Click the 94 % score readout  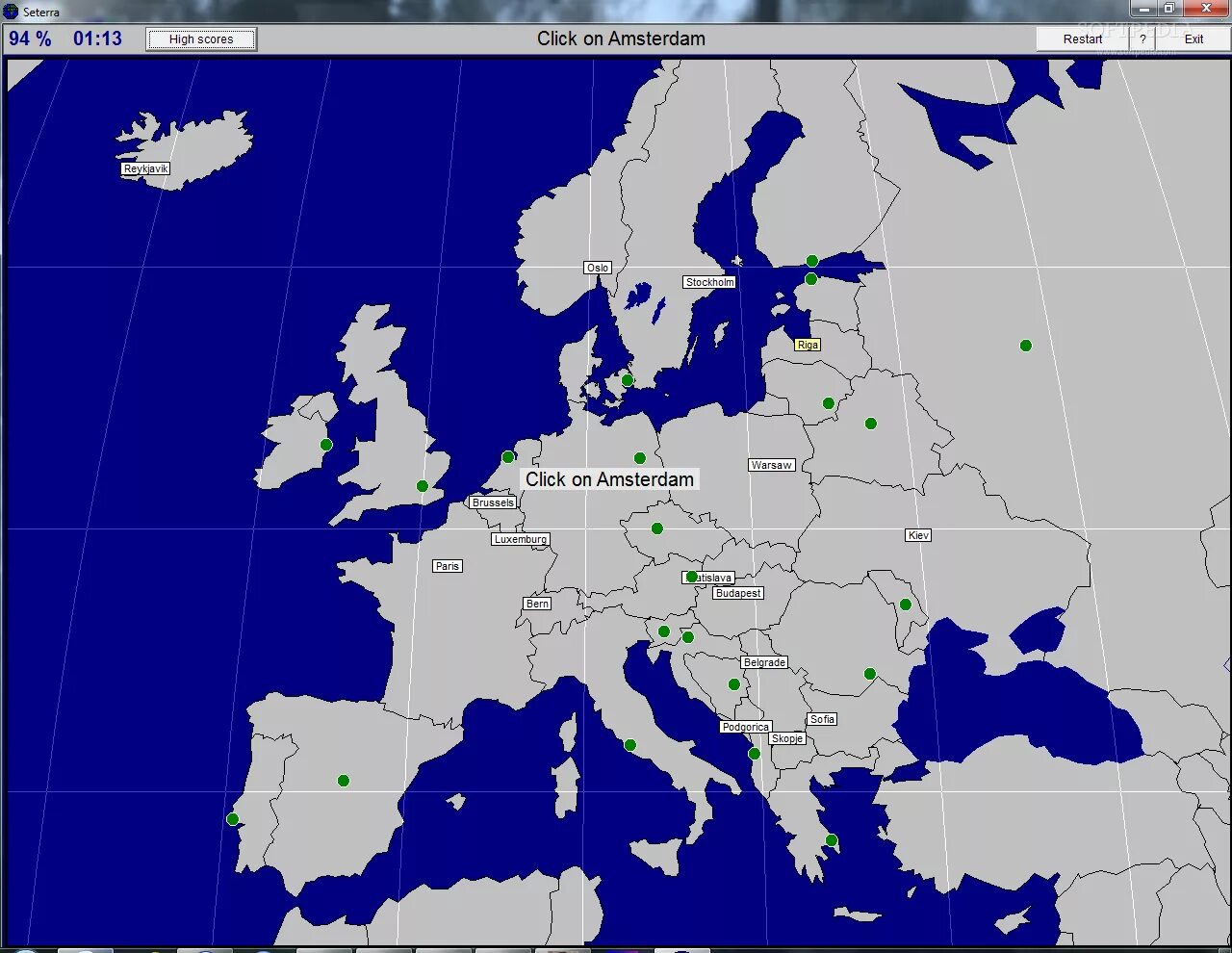tap(31, 39)
